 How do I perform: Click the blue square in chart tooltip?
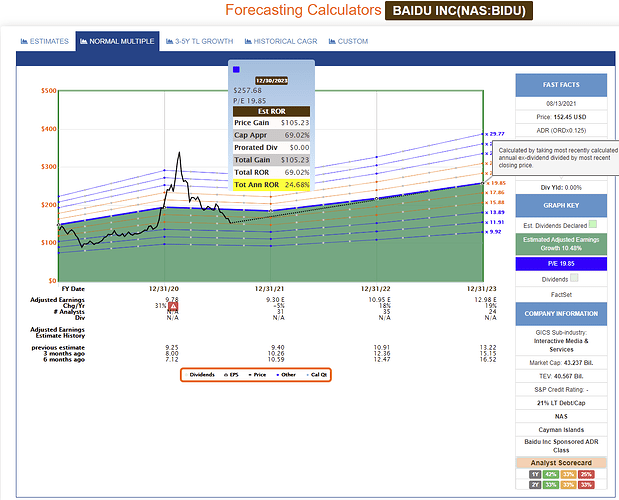point(236,69)
